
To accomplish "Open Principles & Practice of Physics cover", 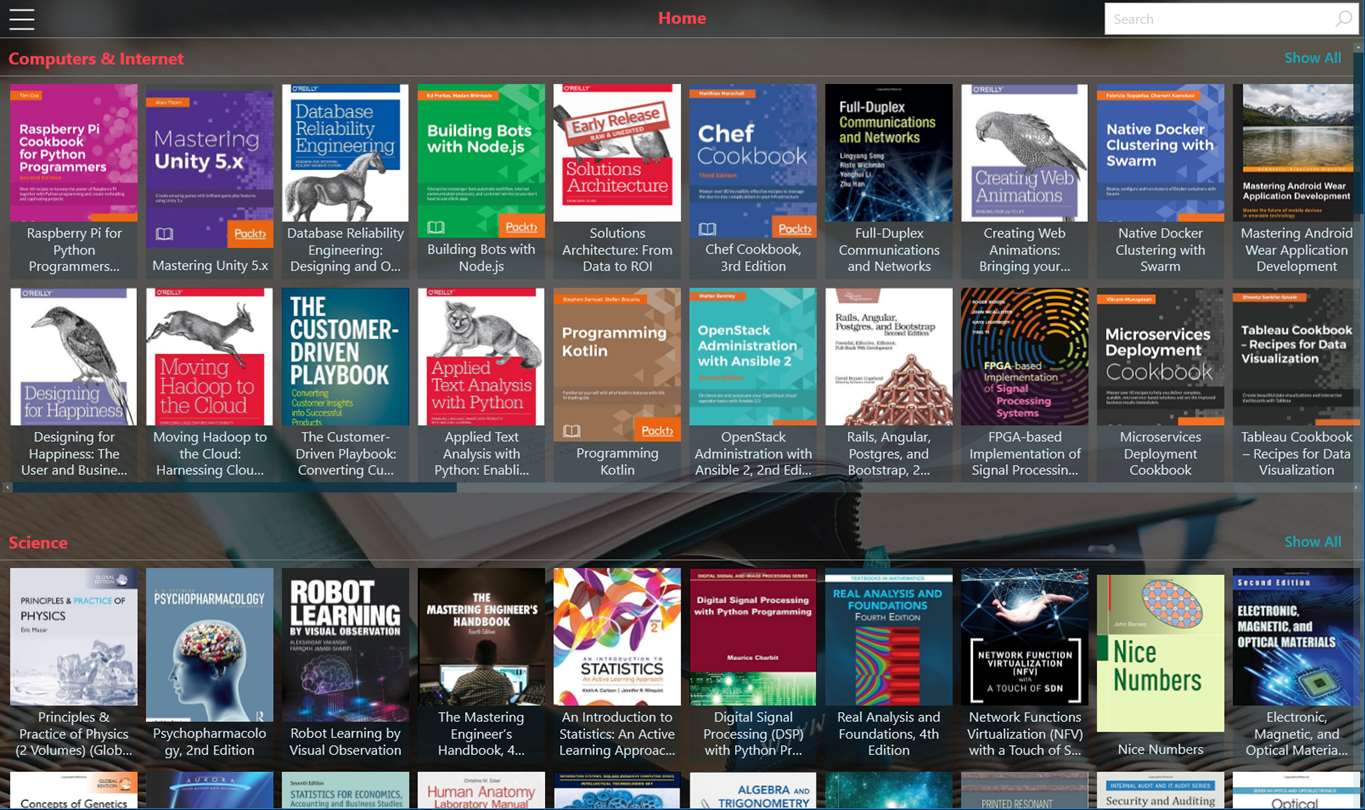I will 74,637.
